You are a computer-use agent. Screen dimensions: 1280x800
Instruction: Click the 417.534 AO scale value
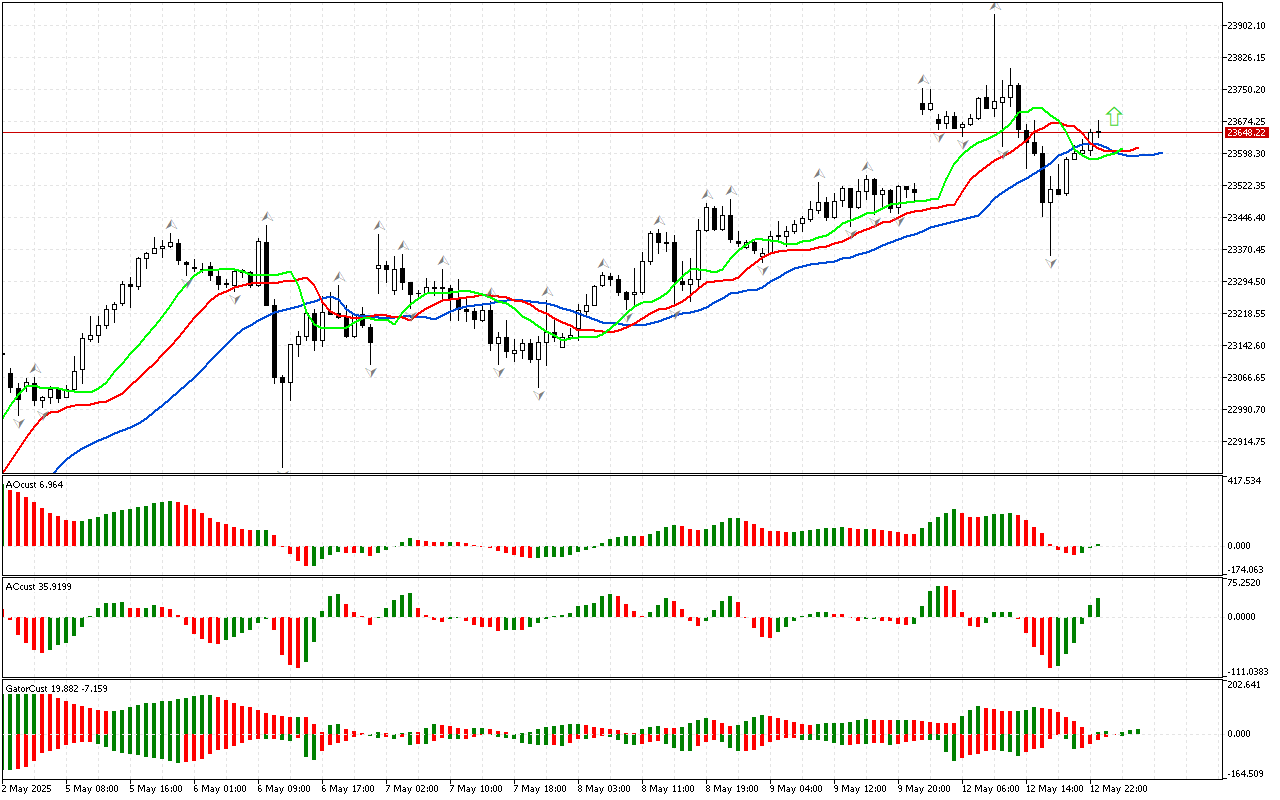(1245, 481)
